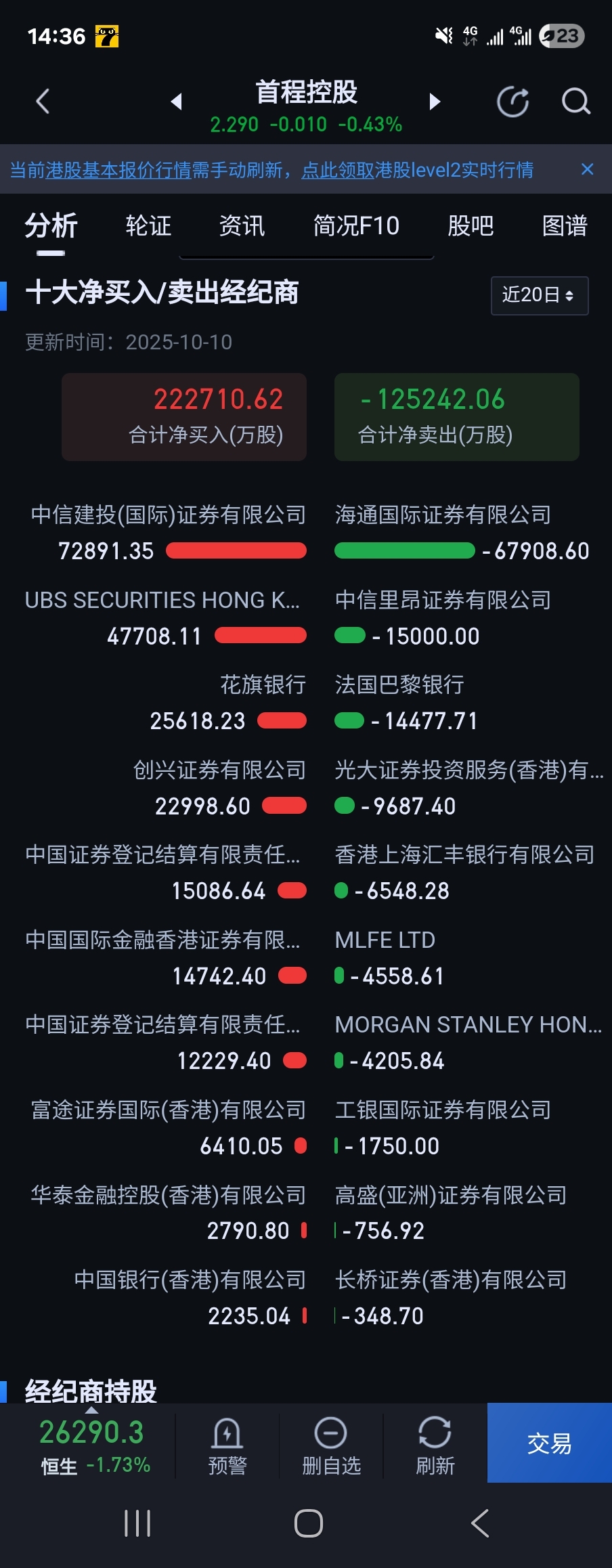Tap the red bar for 中信建投(国际)证券

click(236, 551)
